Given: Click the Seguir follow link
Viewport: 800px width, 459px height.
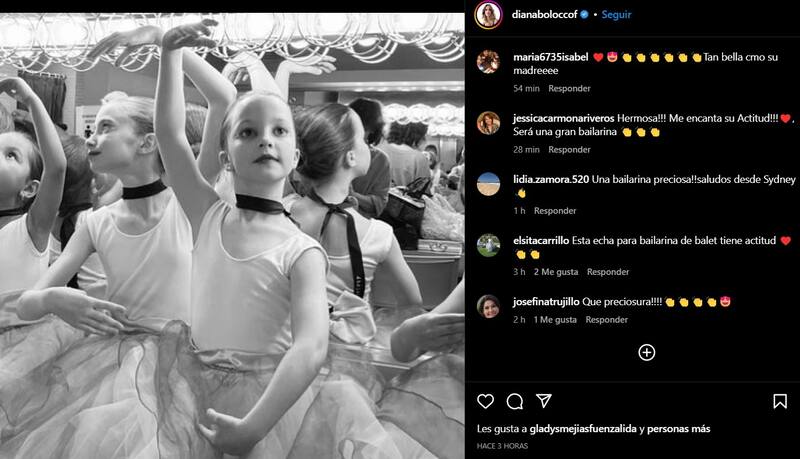Looking at the screenshot, I should coord(616,15).
